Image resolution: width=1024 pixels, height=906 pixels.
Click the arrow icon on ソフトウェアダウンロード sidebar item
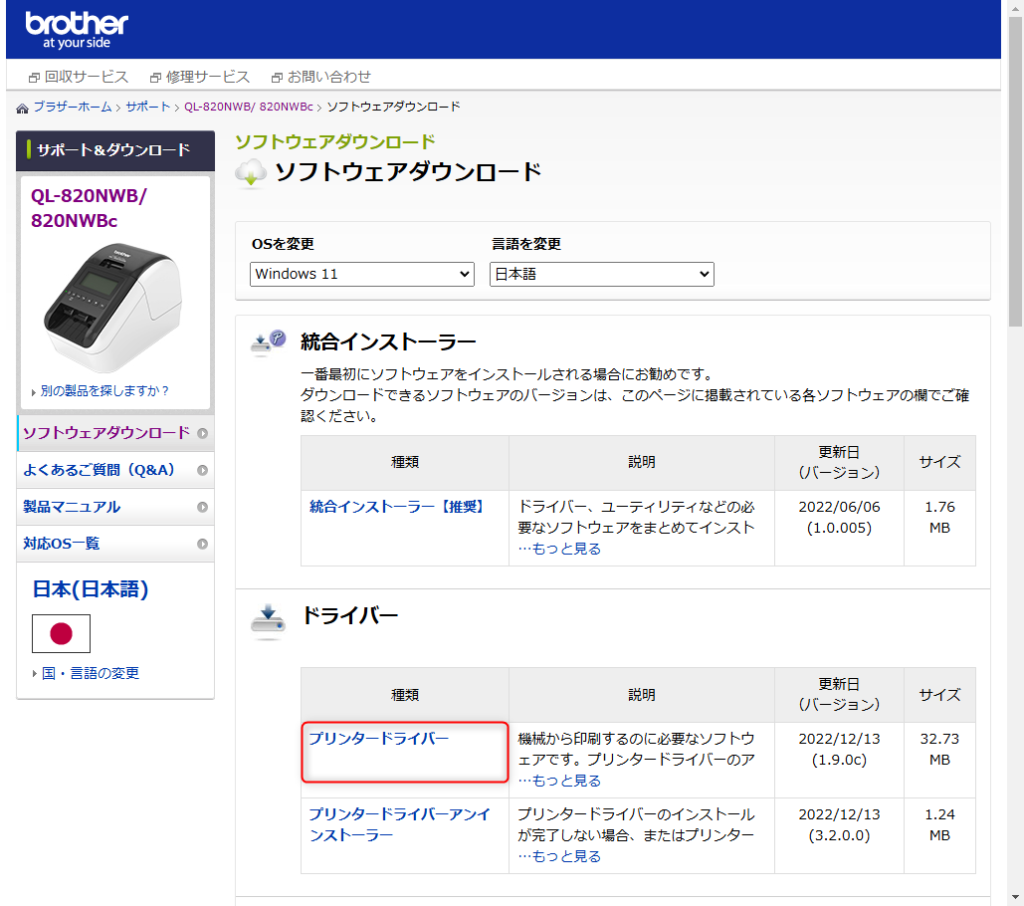(x=202, y=433)
